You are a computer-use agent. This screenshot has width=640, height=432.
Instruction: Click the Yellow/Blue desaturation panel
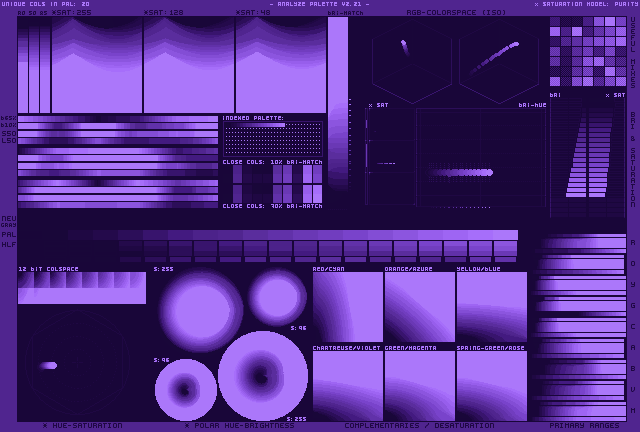click(x=491, y=307)
